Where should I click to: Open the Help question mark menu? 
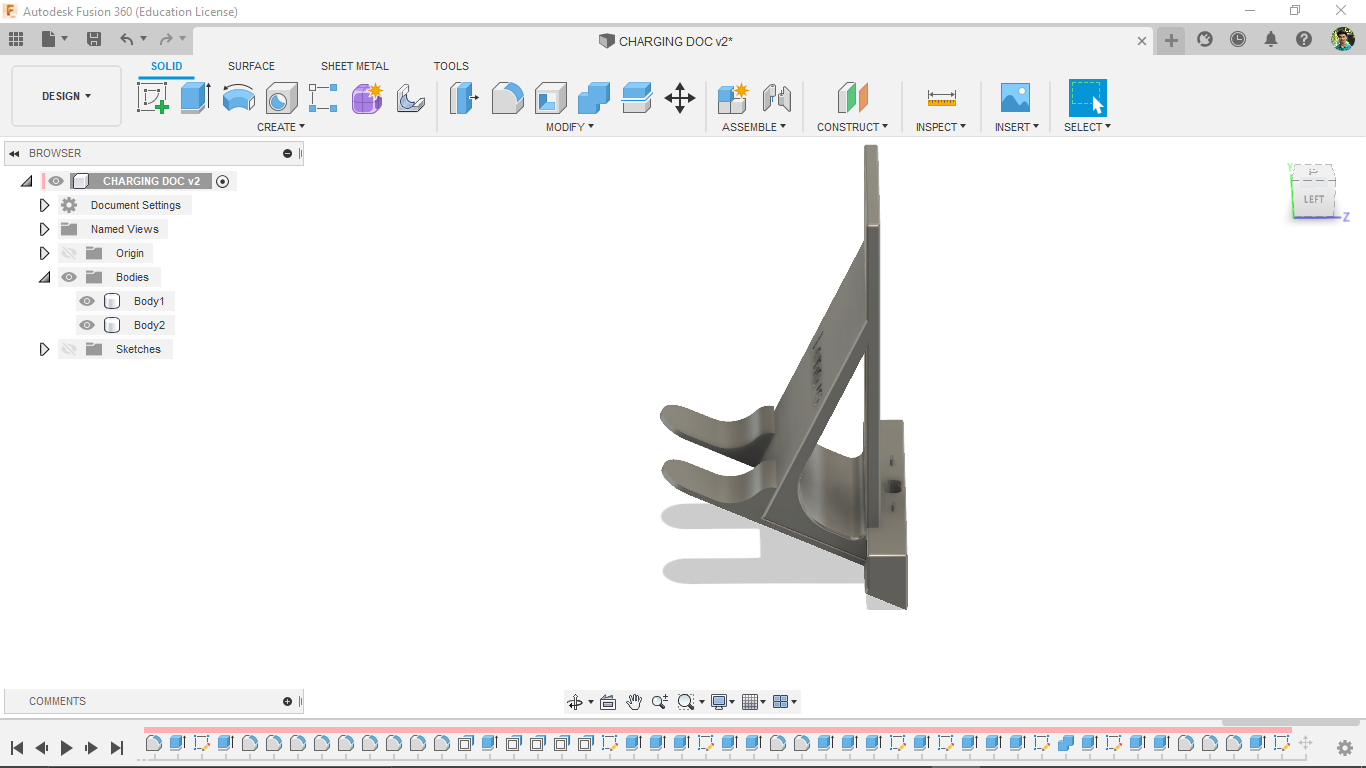[1304, 39]
